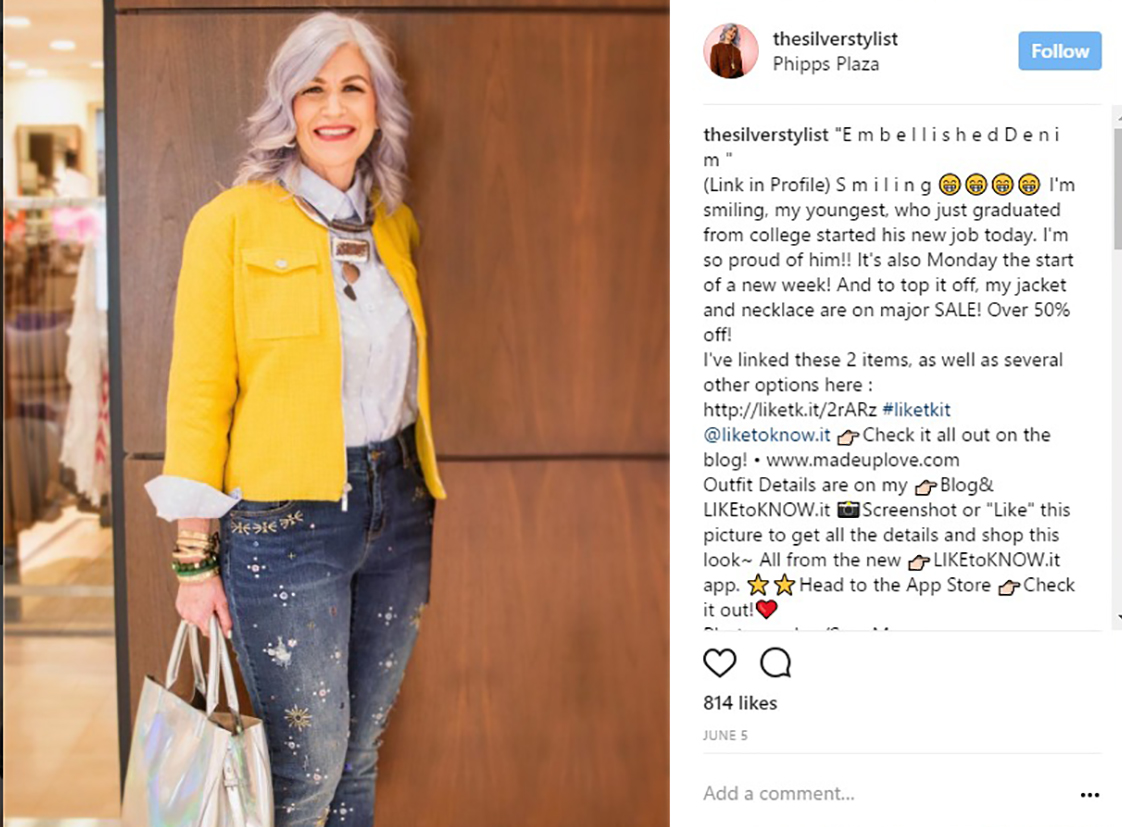Viewport: 1122px width, 827px height.
Task: Focus the Add a comment field
Action: coord(887,793)
